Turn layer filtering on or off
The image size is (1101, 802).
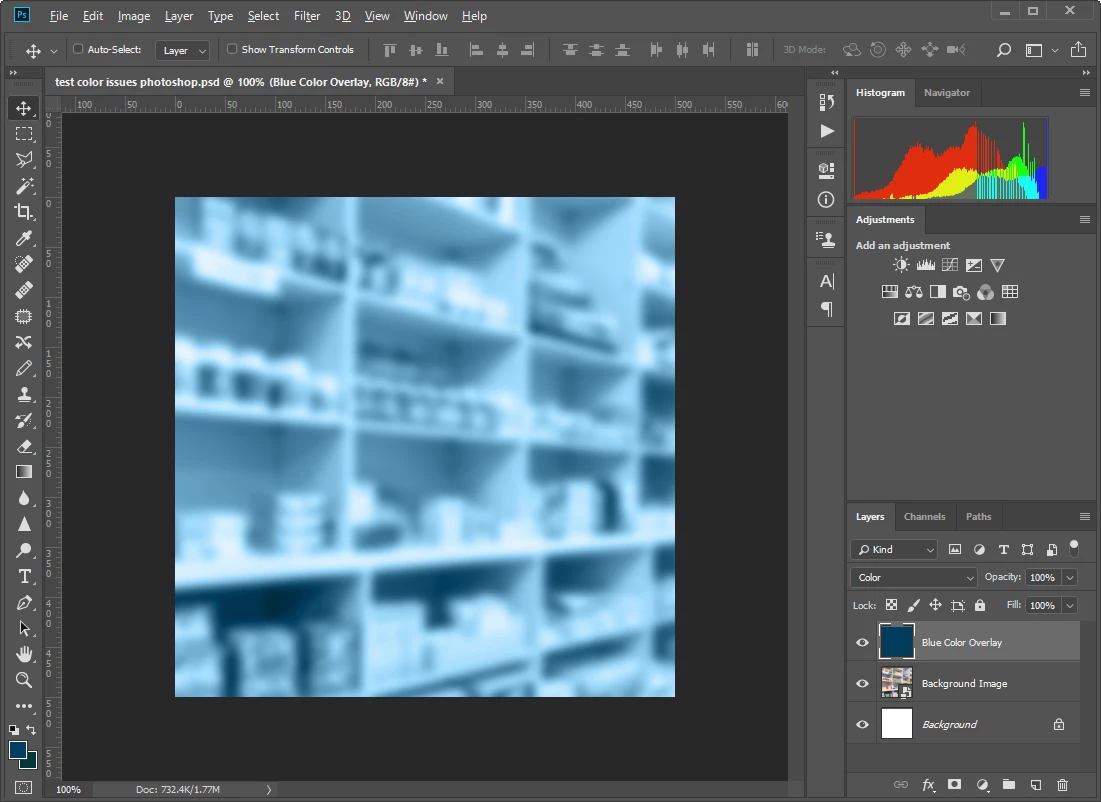1074,548
